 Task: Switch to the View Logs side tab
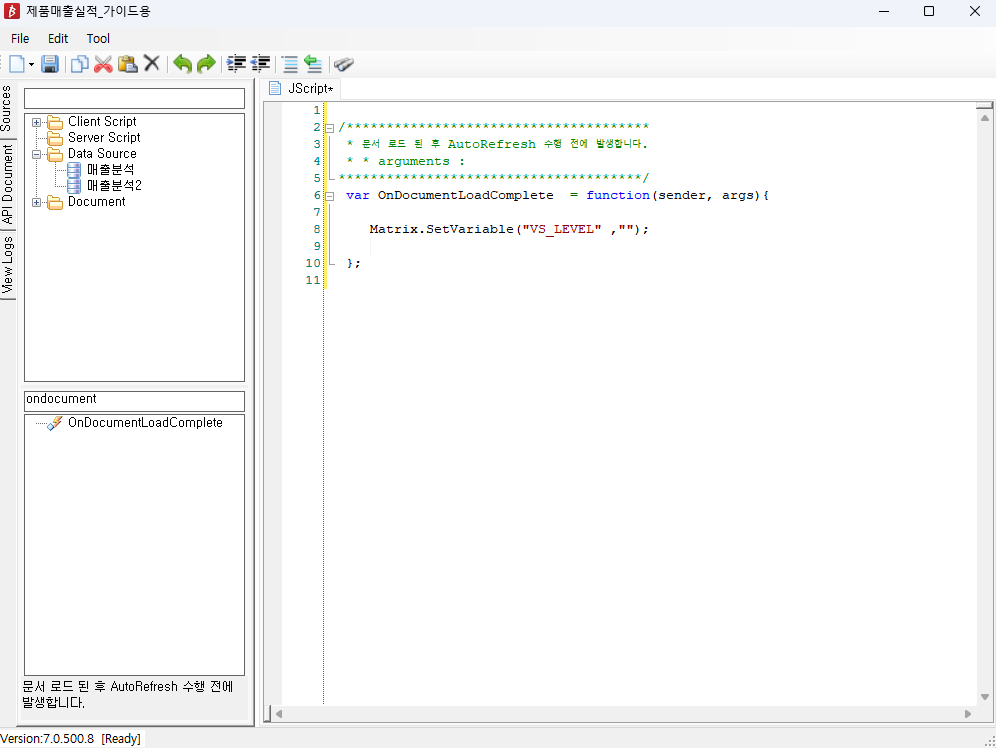coord(7,264)
